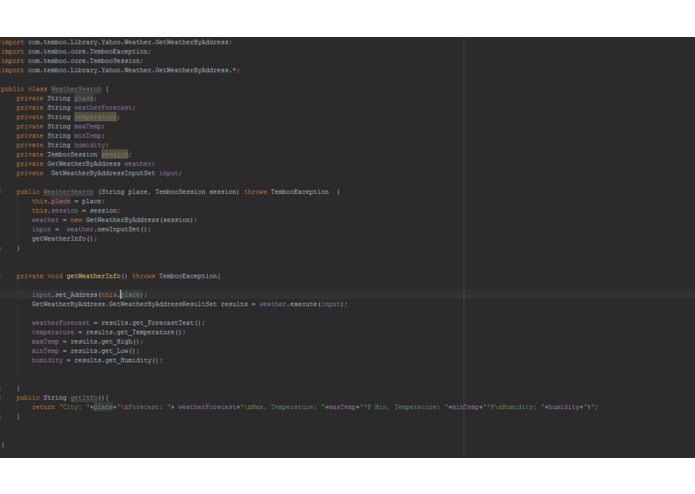Viewport: 695px width, 494px height.
Task: Click the 'results.get_Low()' call
Action: [x=104, y=351]
